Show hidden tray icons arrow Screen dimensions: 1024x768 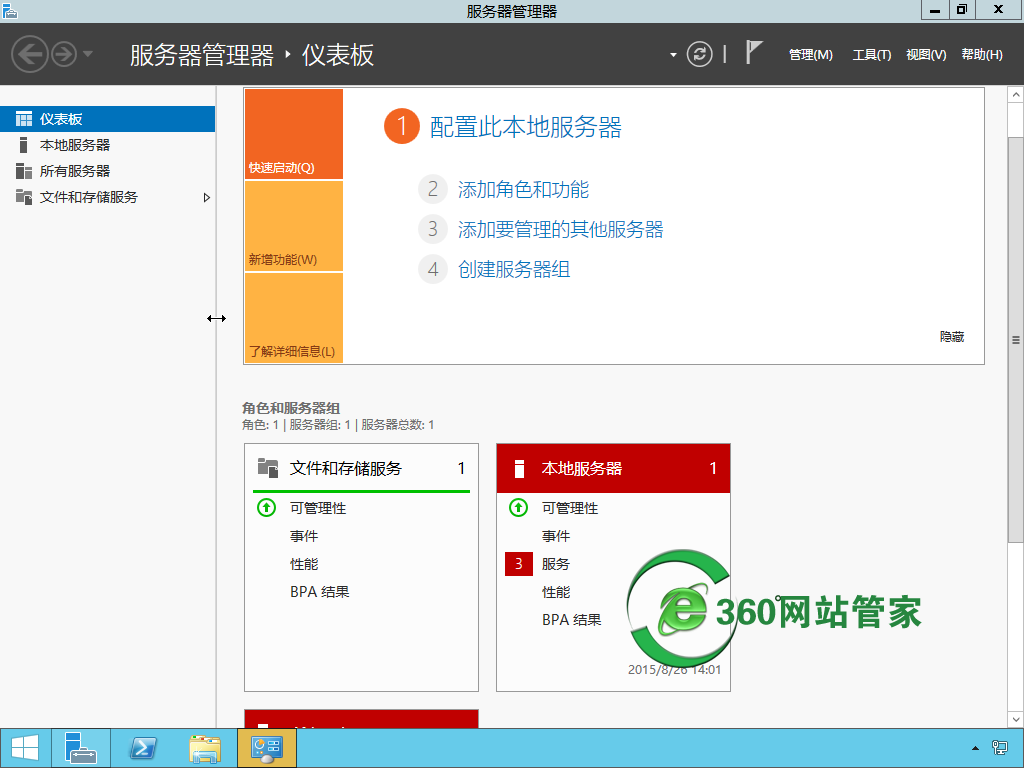click(x=975, y=748)
